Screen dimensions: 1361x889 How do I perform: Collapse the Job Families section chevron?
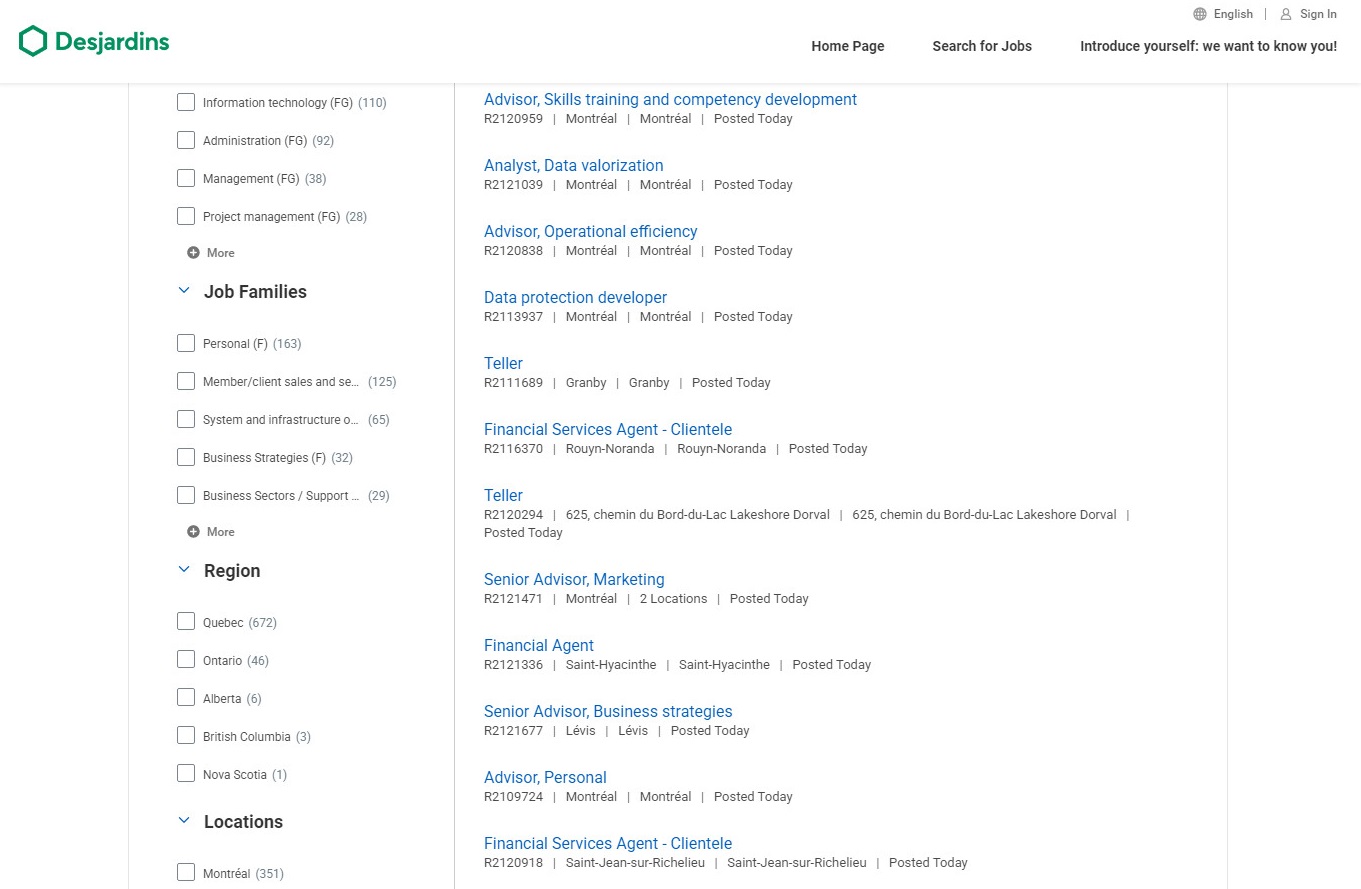click(183, 291)
